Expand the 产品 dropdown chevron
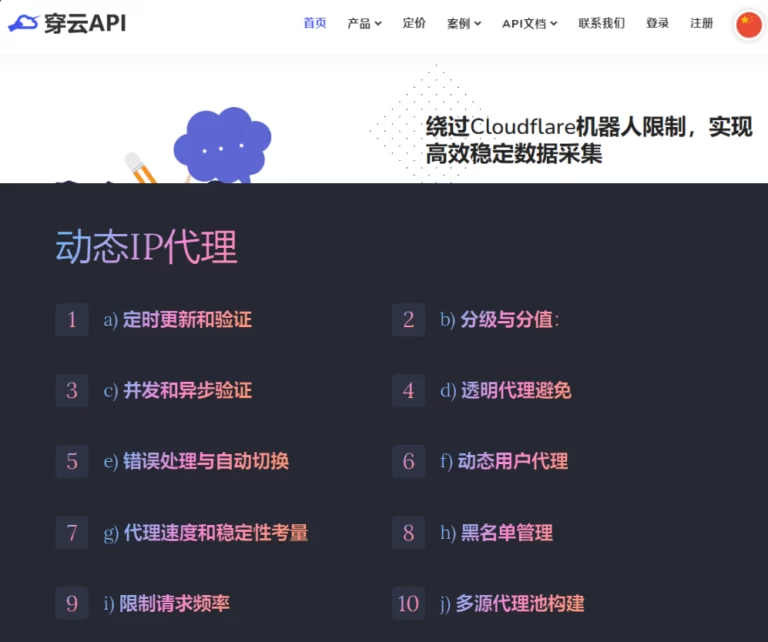The width and height of the screenshot is (768, 642). 378,24
